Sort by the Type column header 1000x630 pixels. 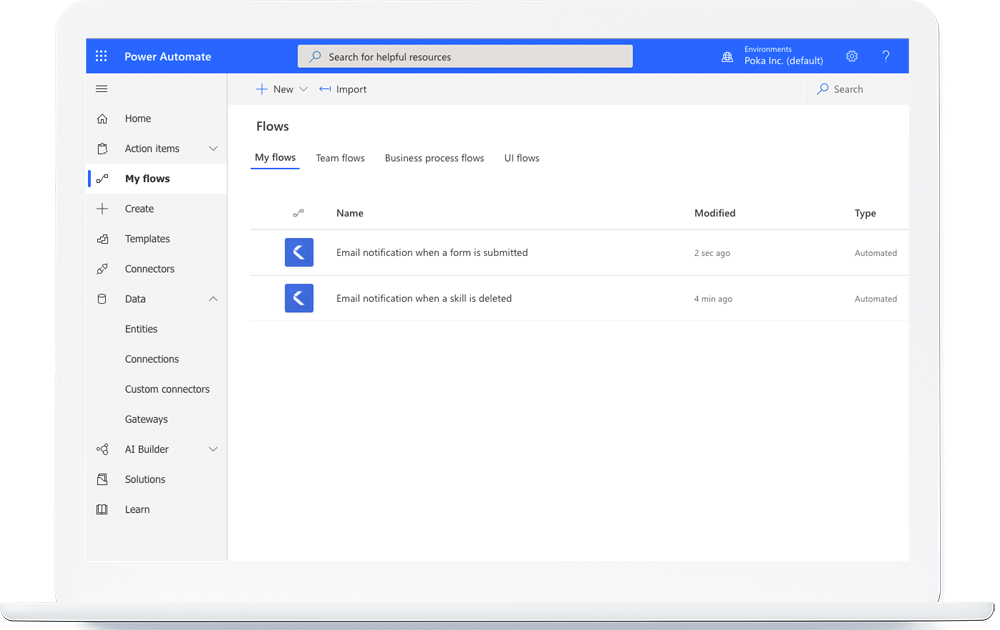click(865, 213)
